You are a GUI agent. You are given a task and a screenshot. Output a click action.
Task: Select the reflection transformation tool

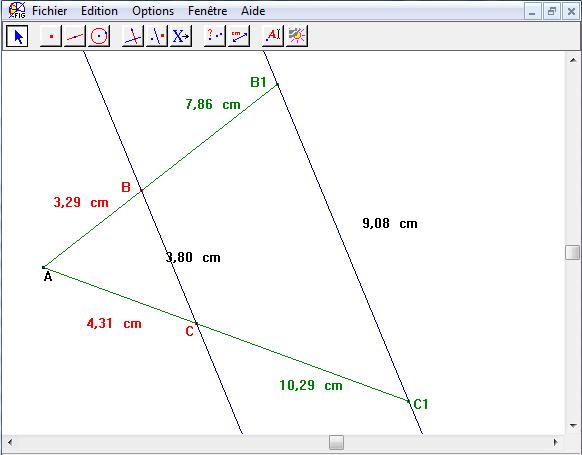click(x=157, y=36)
